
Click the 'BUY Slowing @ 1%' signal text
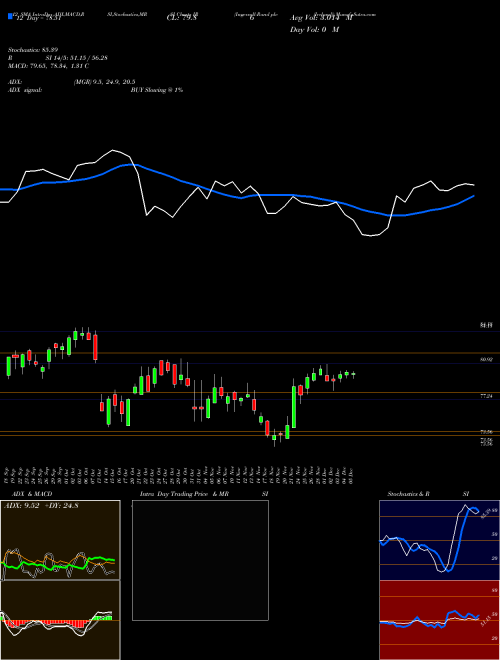coord(157,90)
